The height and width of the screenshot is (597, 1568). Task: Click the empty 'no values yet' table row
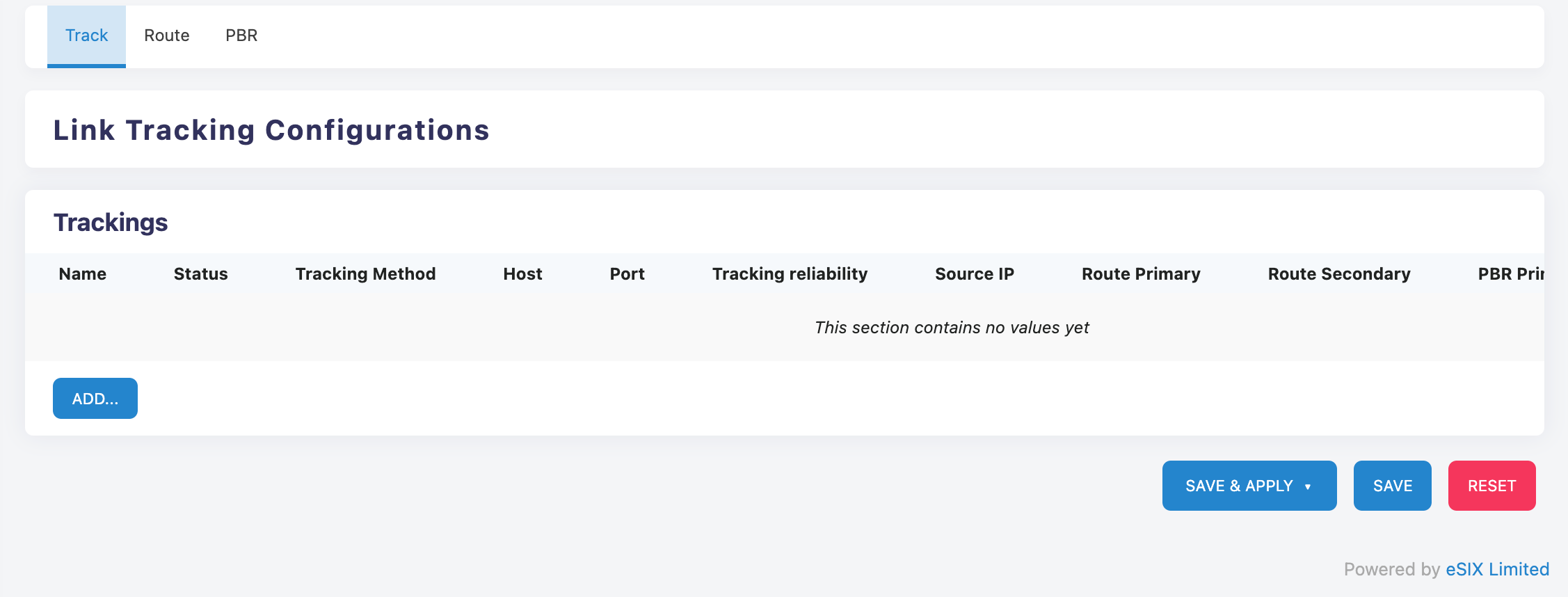click(951, 328)
